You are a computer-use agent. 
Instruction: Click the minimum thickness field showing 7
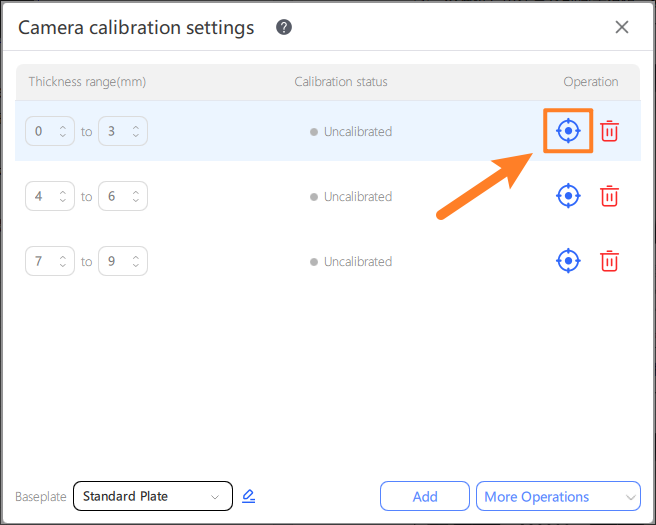[42, 261]
